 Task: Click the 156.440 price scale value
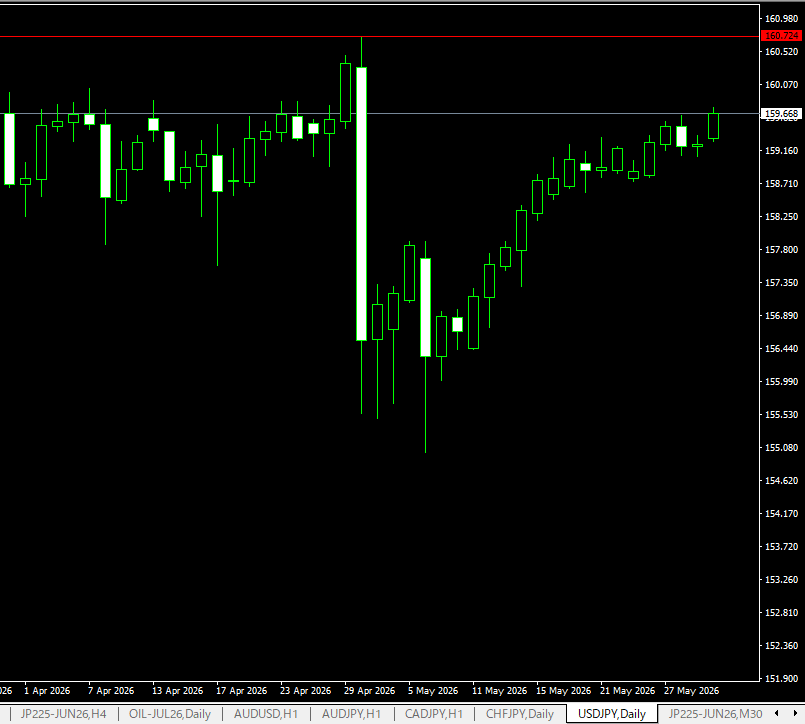(781, 349)
